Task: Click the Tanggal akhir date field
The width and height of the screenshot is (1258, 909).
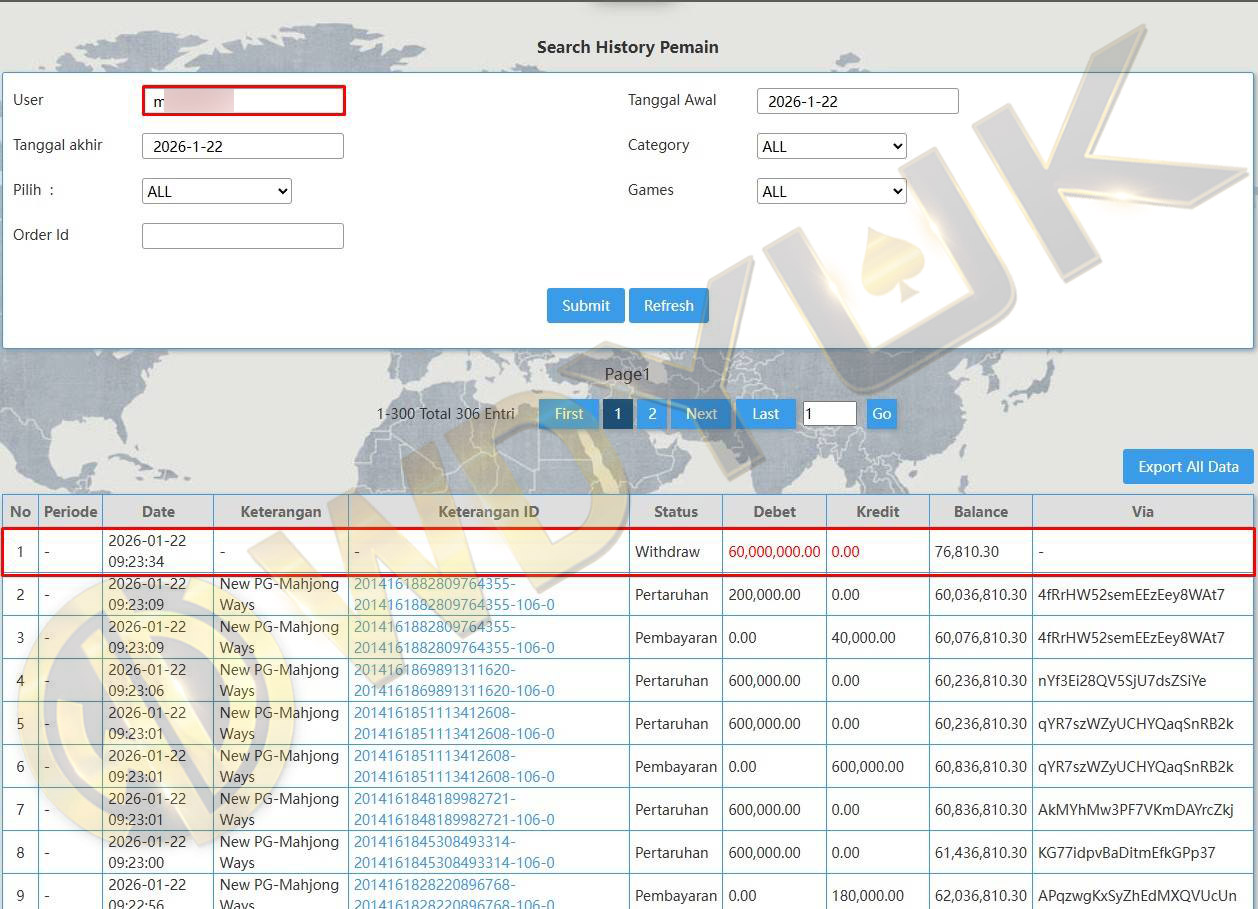Action: pos(243,146)
